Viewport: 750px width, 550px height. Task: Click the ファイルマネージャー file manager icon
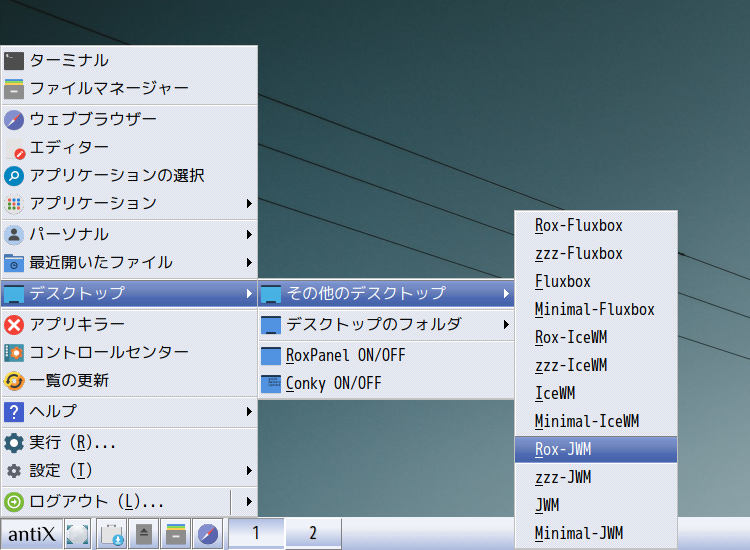(x=14, y=89)
